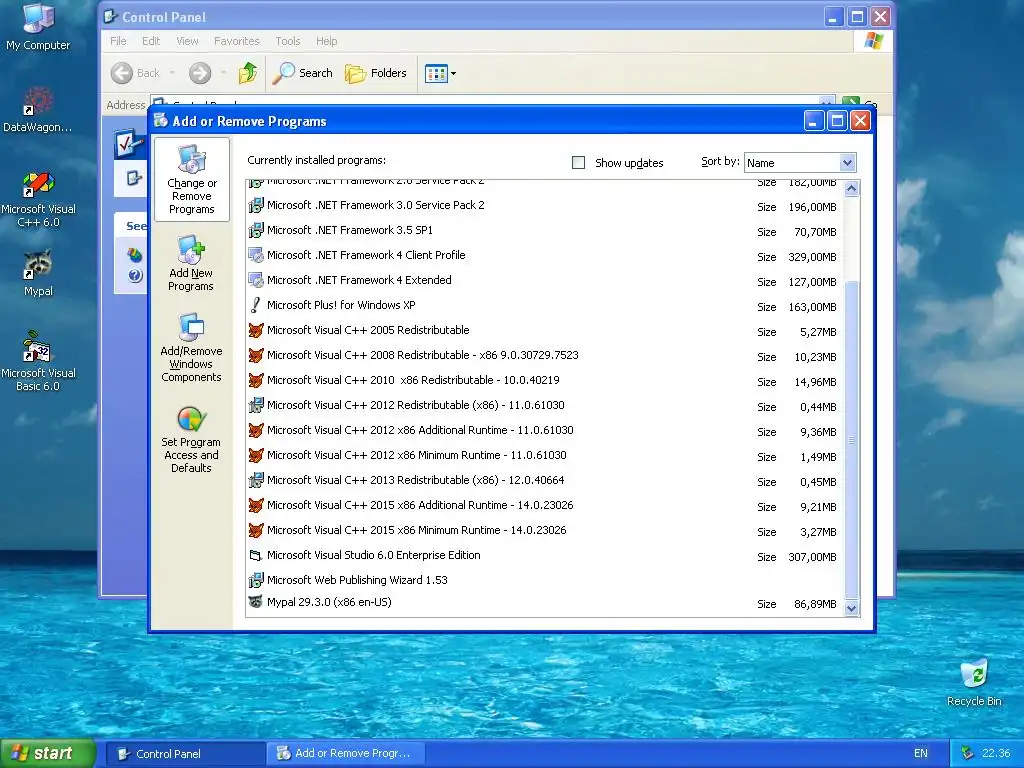Click Microsoft Plus! for Windows XP icon

tap(256, 306)
